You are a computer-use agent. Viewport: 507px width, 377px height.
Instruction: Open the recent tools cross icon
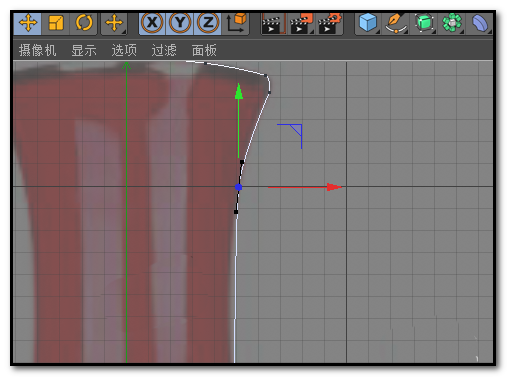tap(114, 23)
